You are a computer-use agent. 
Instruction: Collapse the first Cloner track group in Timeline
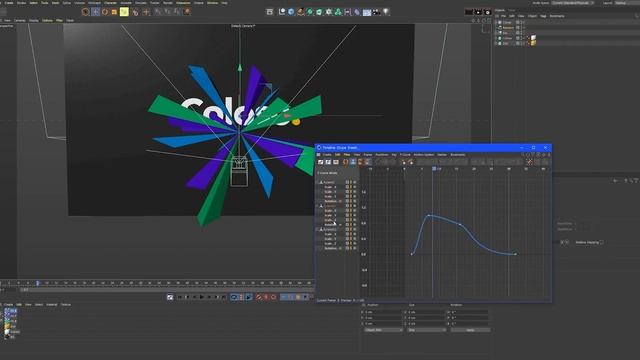[x=317, y=182]
